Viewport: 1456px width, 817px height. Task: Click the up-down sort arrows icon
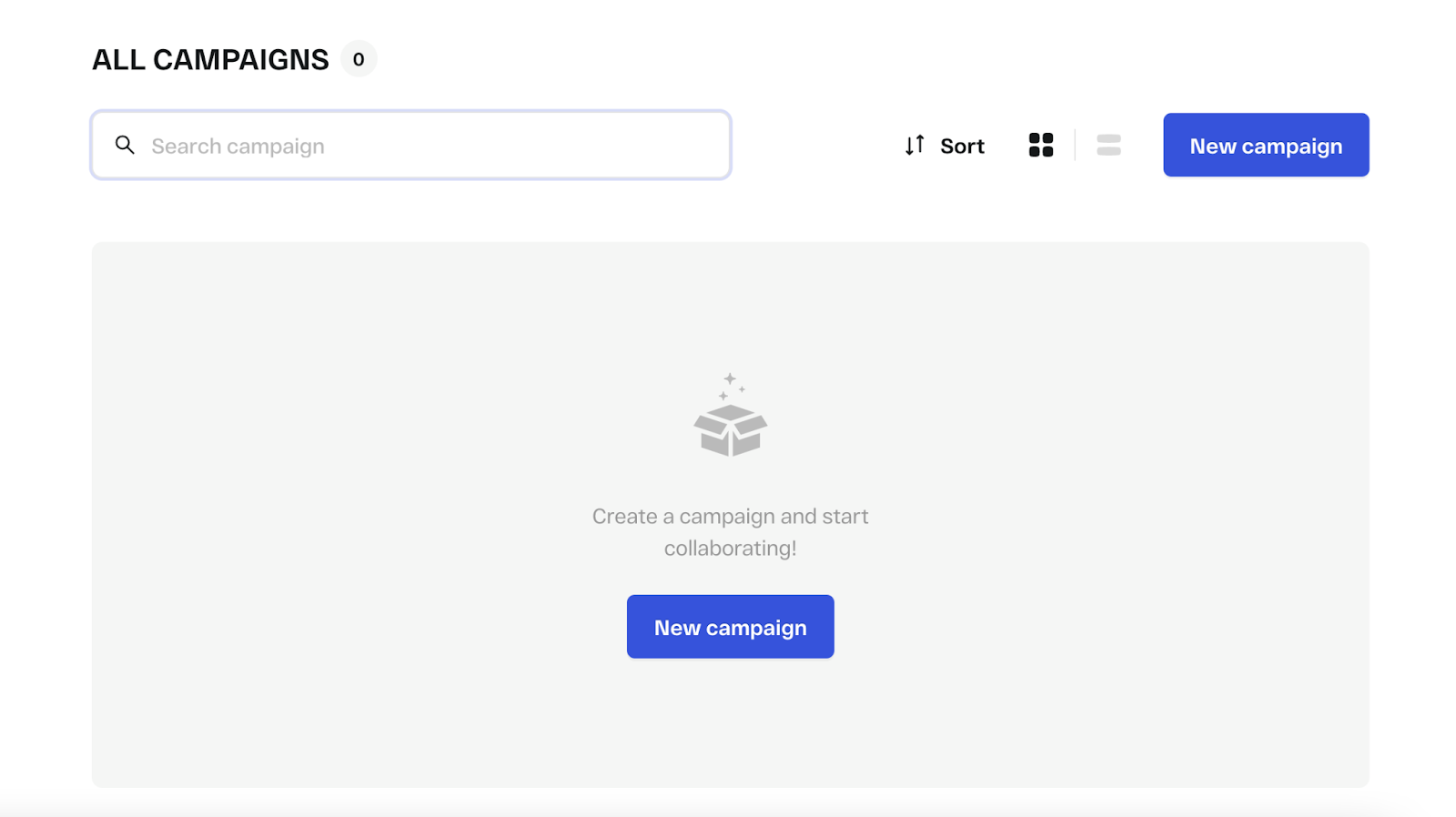click(915, 146)
